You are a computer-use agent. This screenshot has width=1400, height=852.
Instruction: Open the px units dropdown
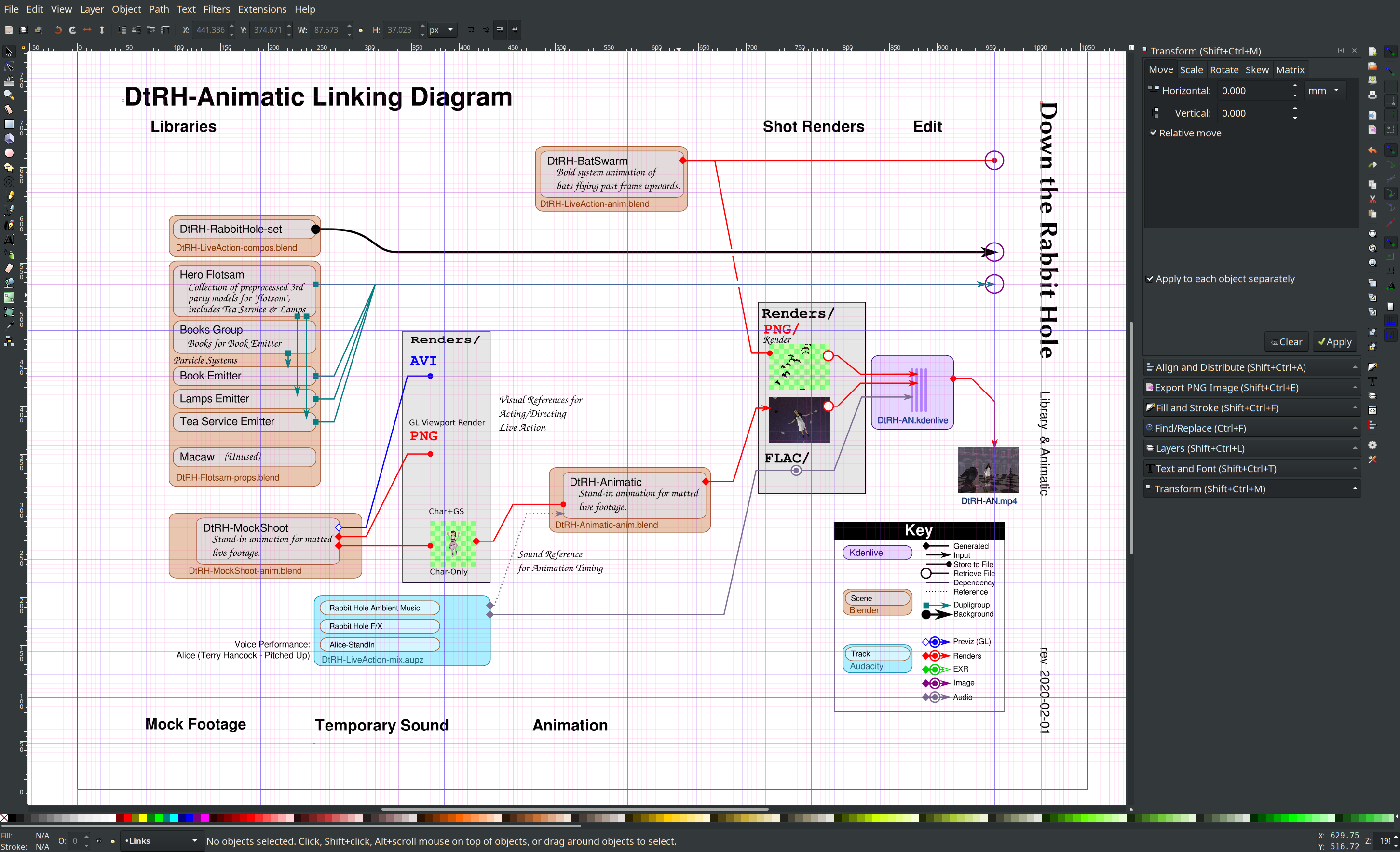coord(442,30)
